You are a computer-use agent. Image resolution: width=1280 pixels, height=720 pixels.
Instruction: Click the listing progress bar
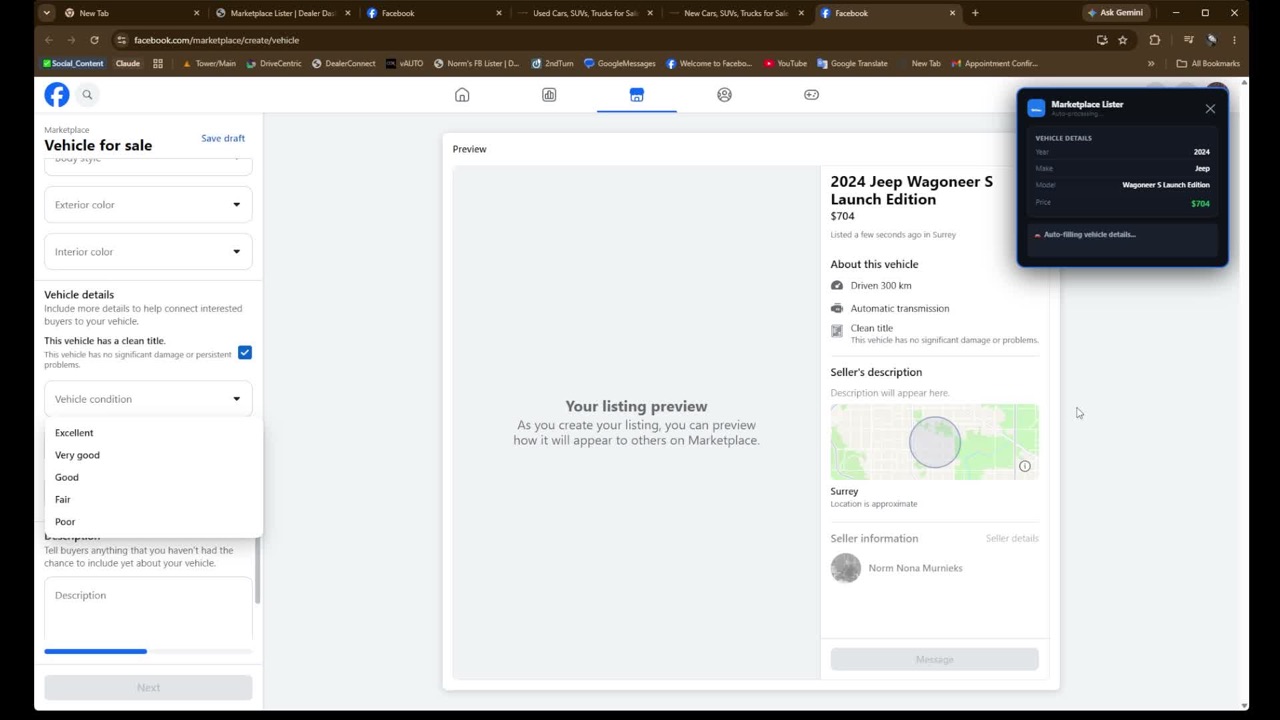[x=148, y=651]
